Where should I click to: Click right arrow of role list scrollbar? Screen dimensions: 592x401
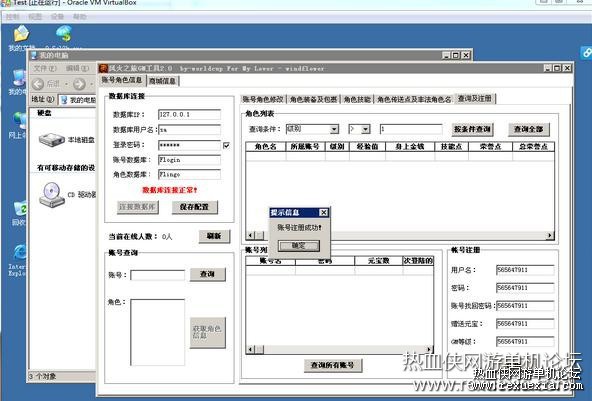(x=550, y=235)
